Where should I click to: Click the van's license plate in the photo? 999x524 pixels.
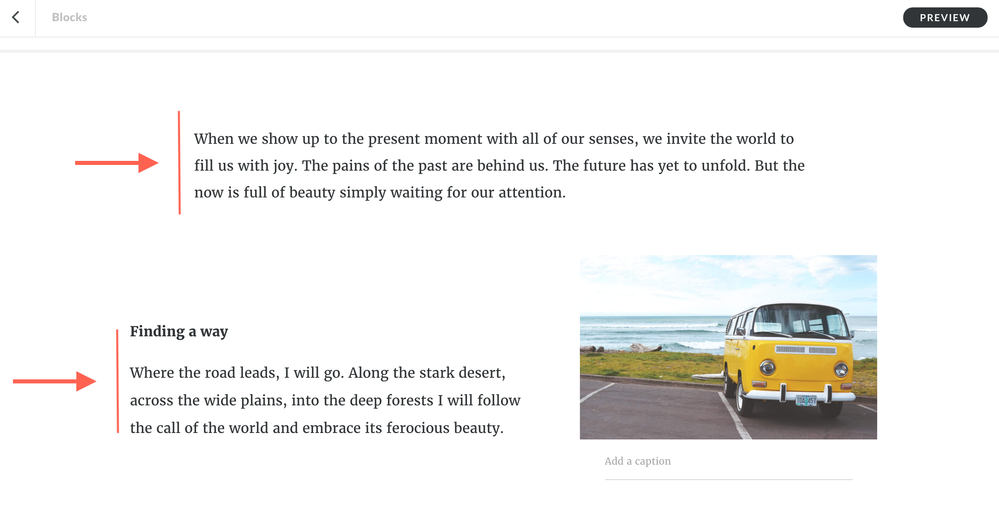click(x=806, y=400)
